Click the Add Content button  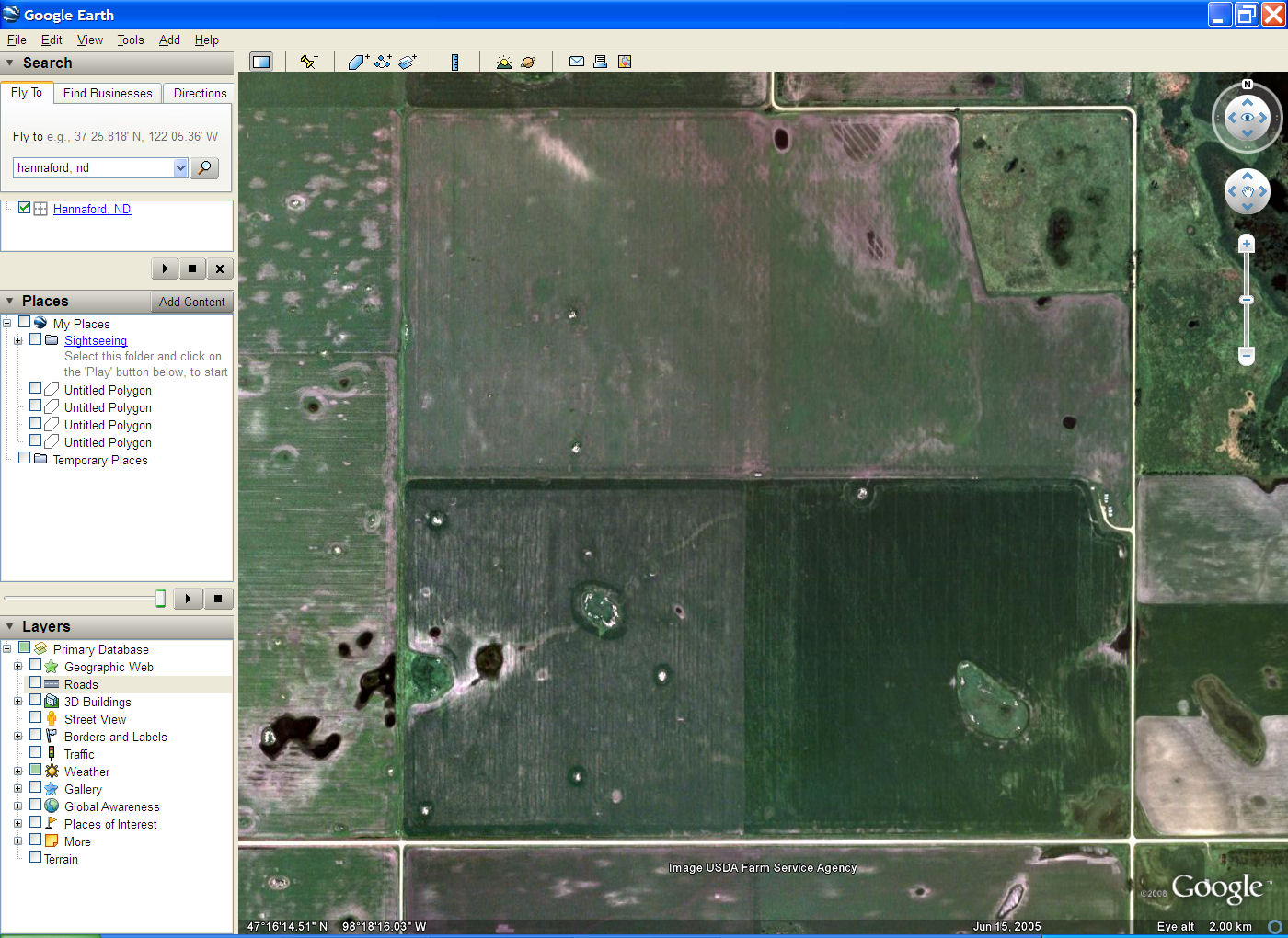pyautogui.click(x=191, y=302)
